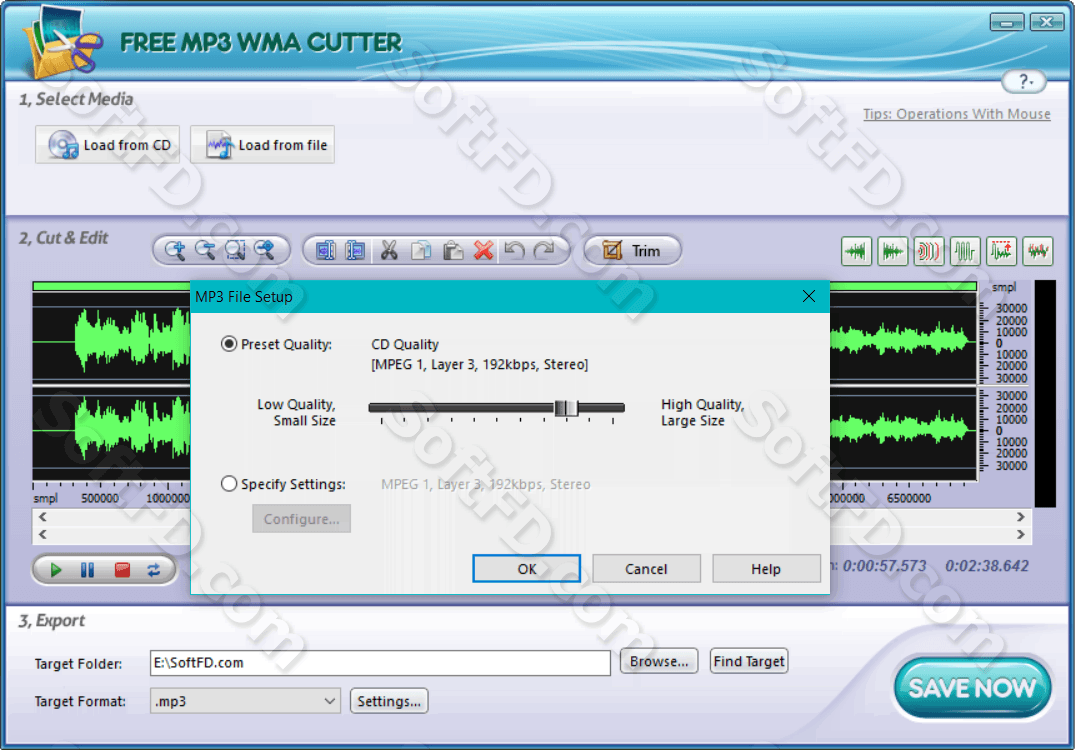Open the help question mark menu
1076x750 pixels.
(x=1024, y=82)
